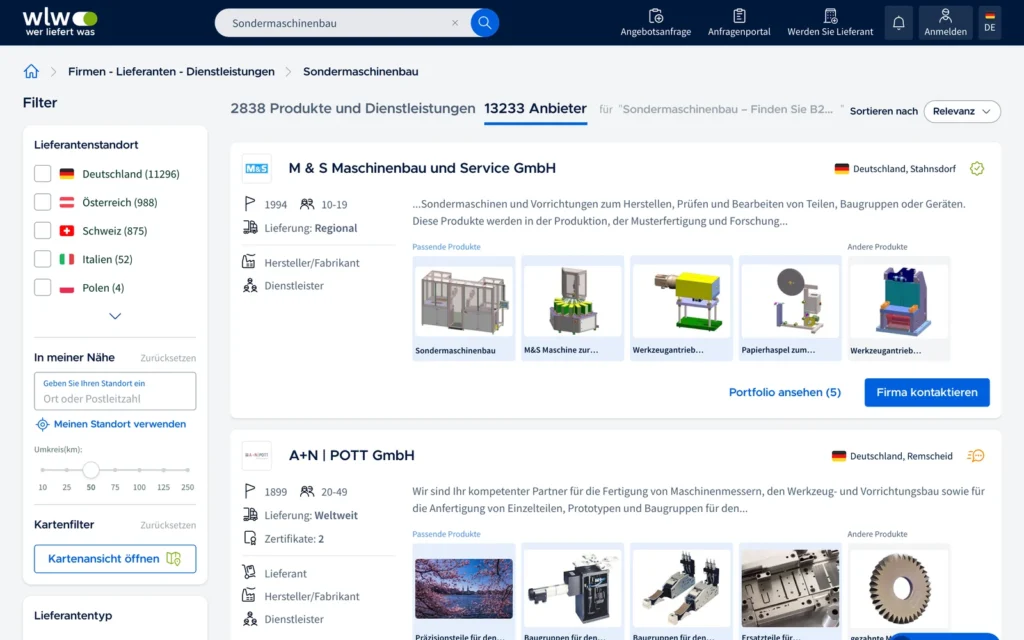Check the Deutschland (11296) filter
The width and height of the screenshot is (1024, 640).
[42, 174]
